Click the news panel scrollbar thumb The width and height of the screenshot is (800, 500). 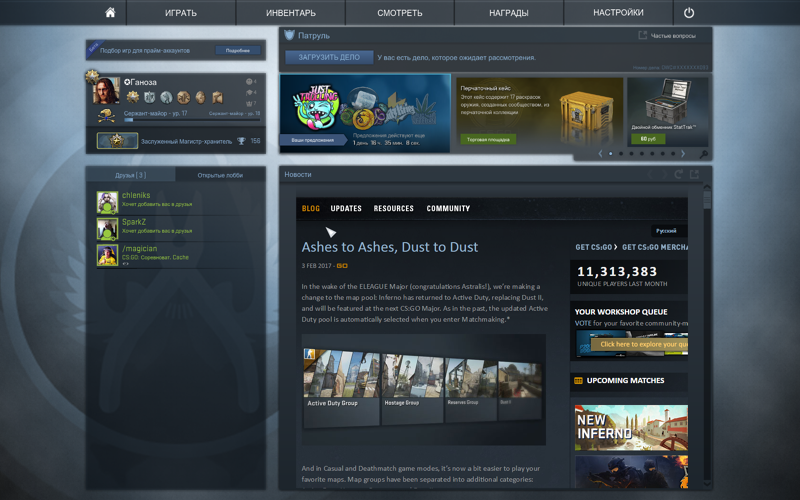(707, 199)
